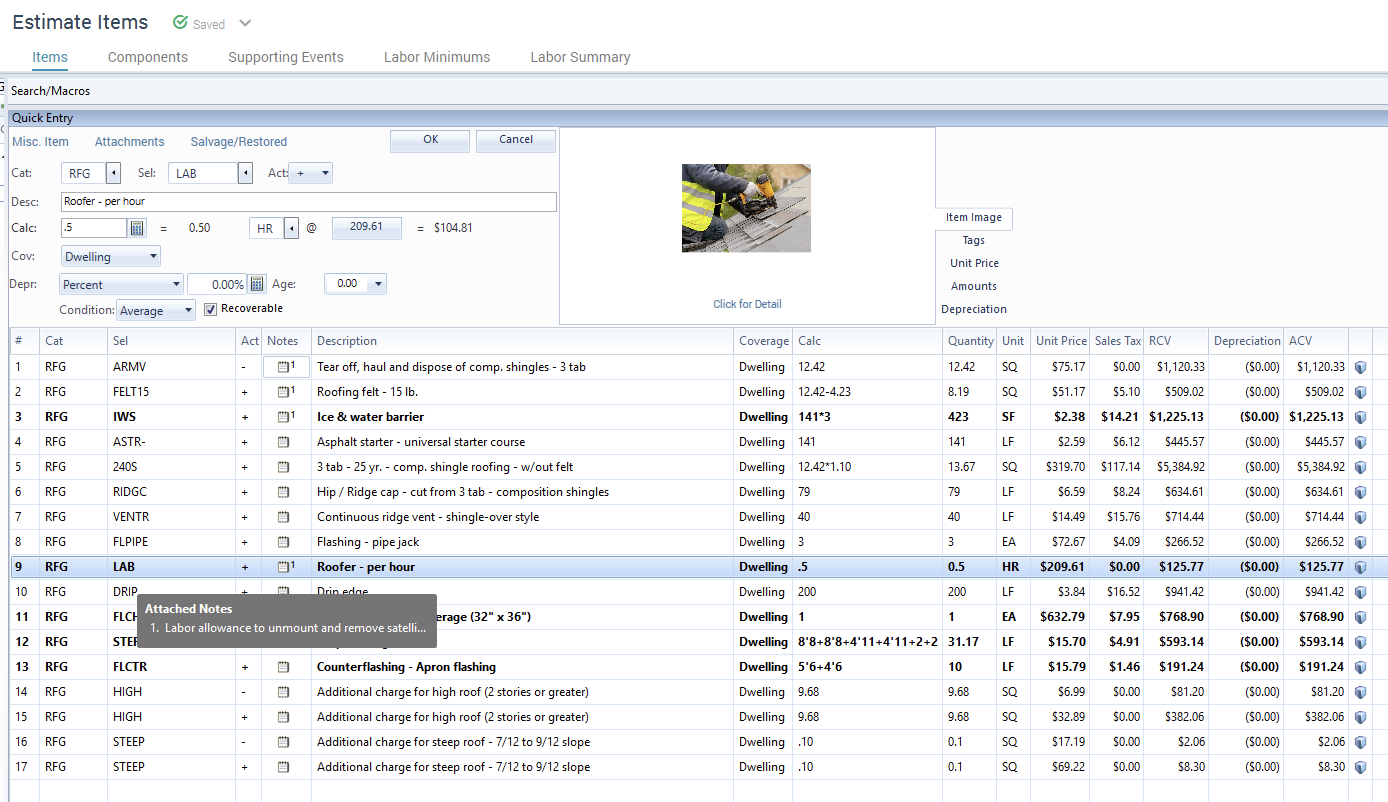Screen dimensions: 1388x802
Task: Click the Cancel button
Action: point(515,140)
